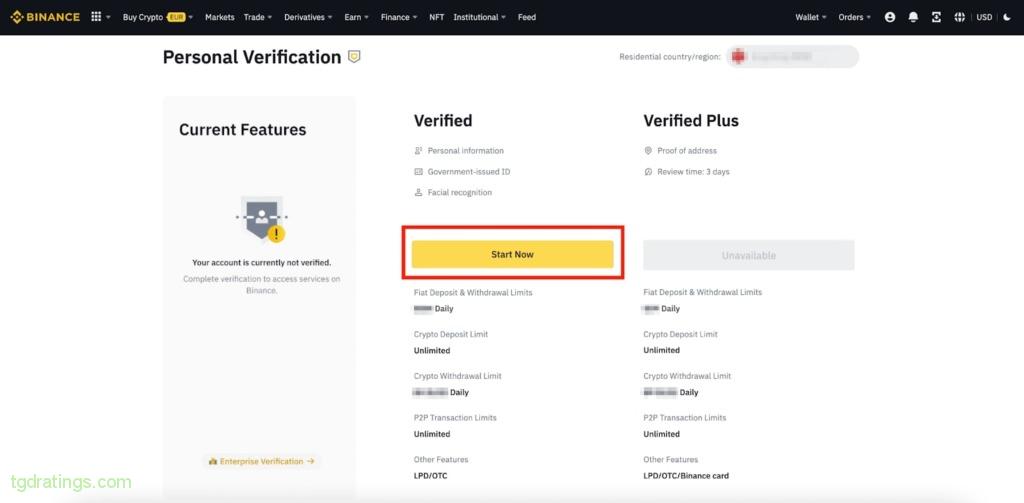The width and height of the screenshot is (1024, 503).
Task: Click 'LPD/OTC/Binance card' text
Action: 686,476
